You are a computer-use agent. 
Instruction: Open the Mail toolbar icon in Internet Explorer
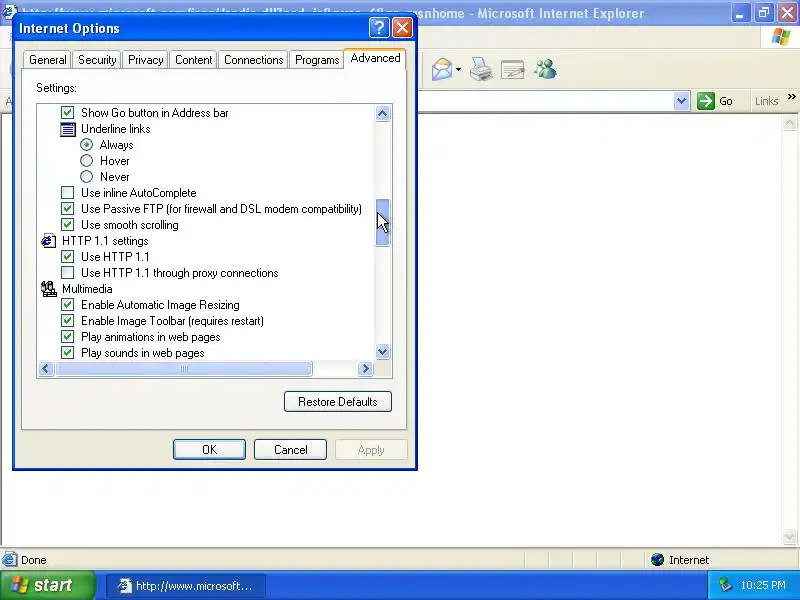tap(442, 69)
